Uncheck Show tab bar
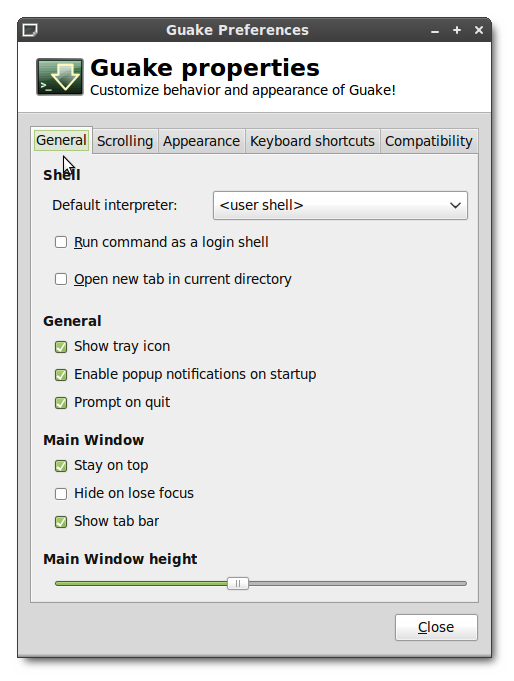The image size is (514, 681). [61, 521]
